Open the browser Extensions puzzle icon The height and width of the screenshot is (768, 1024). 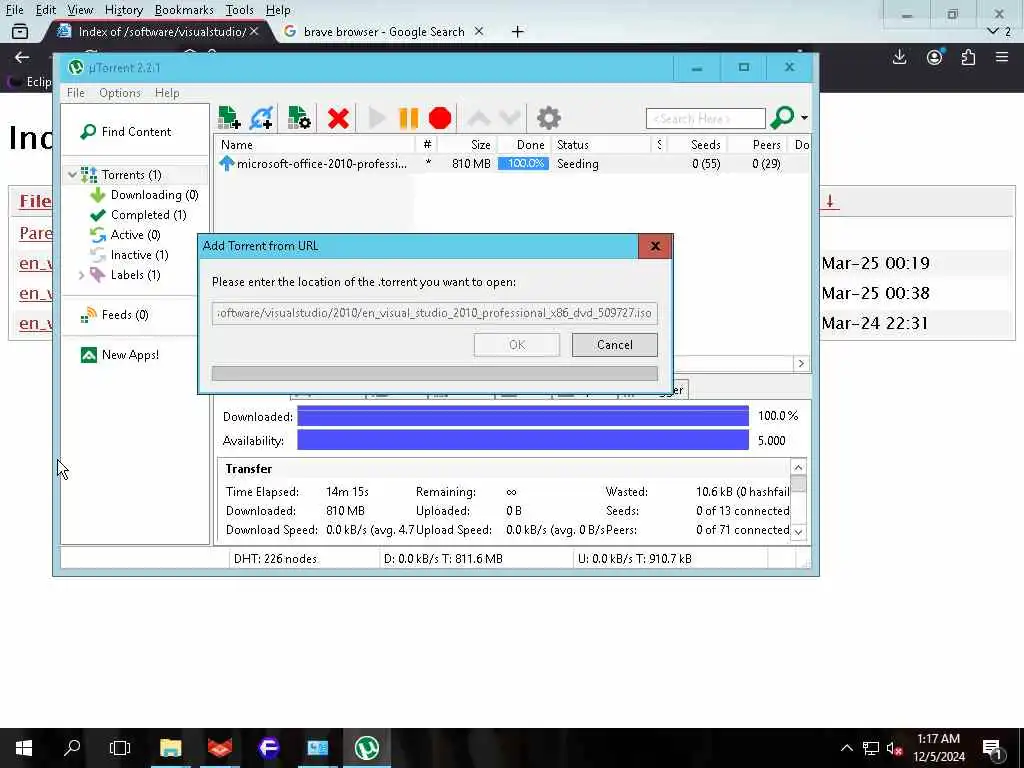pyautogui.click(x=968, y=57)
